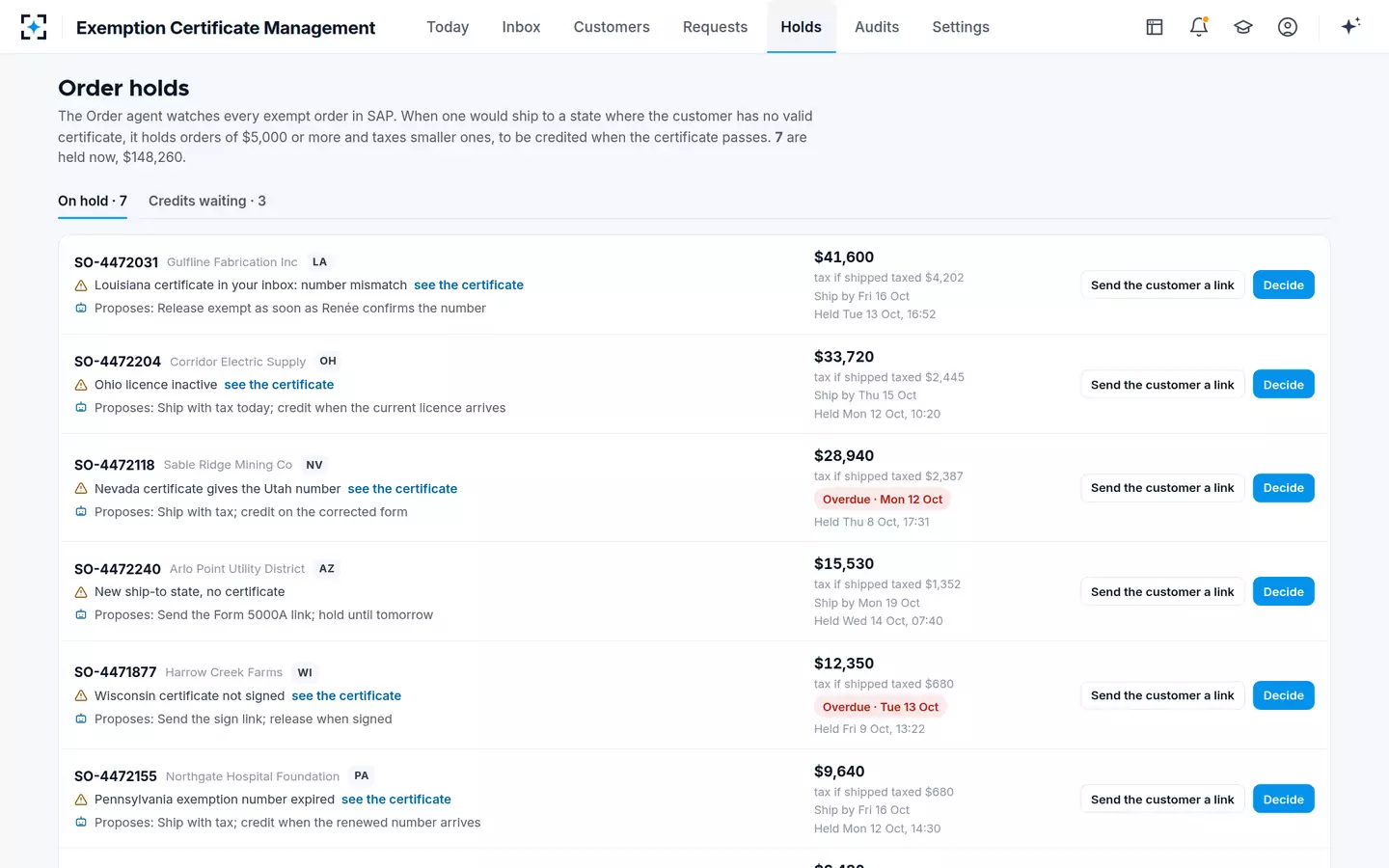This screenshot has height=868, width=1389.
Task: Launch the sparkle AI assistant icon
Action: (1350, 26)
